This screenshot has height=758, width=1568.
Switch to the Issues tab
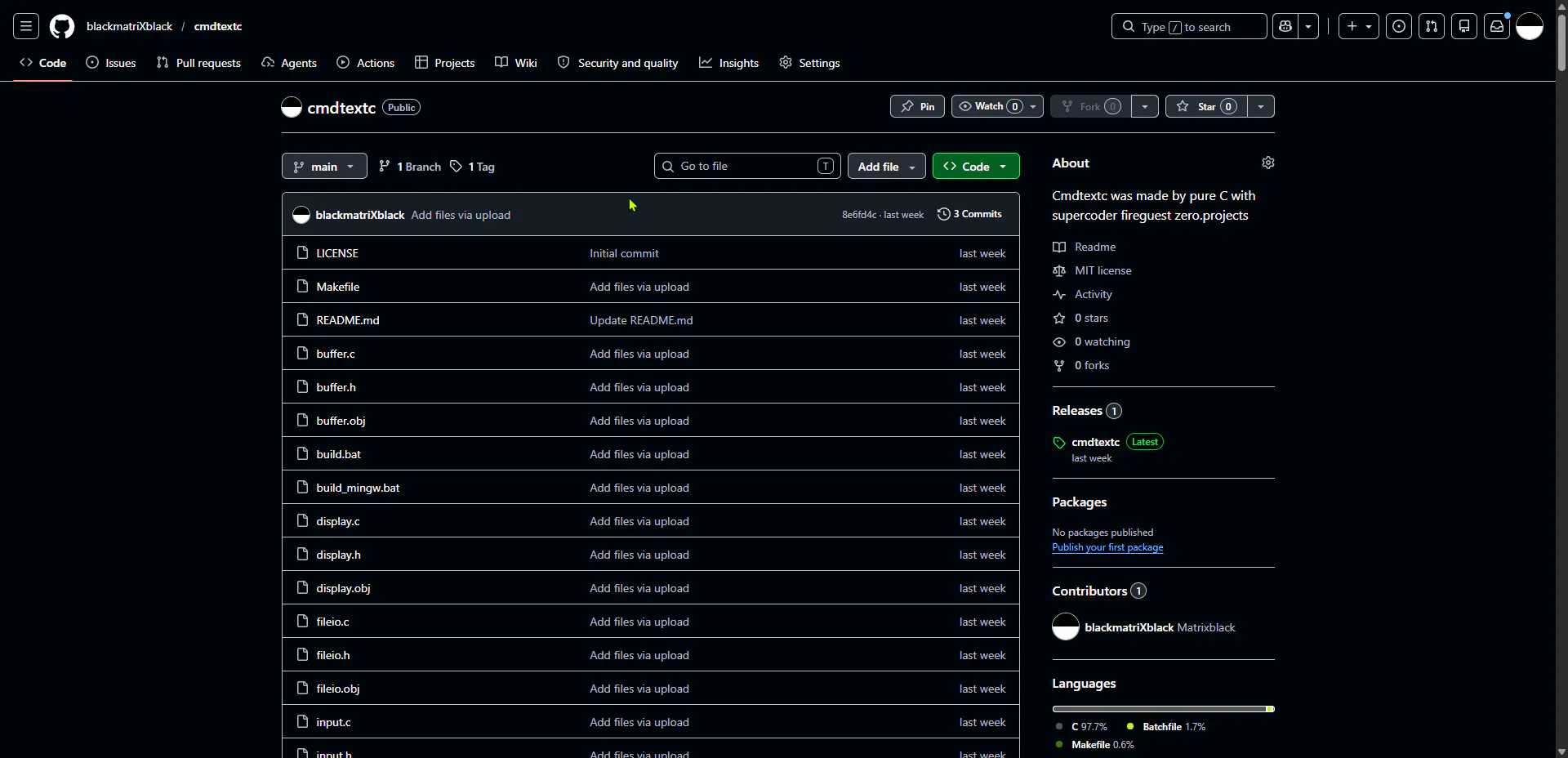click(111, 63)
